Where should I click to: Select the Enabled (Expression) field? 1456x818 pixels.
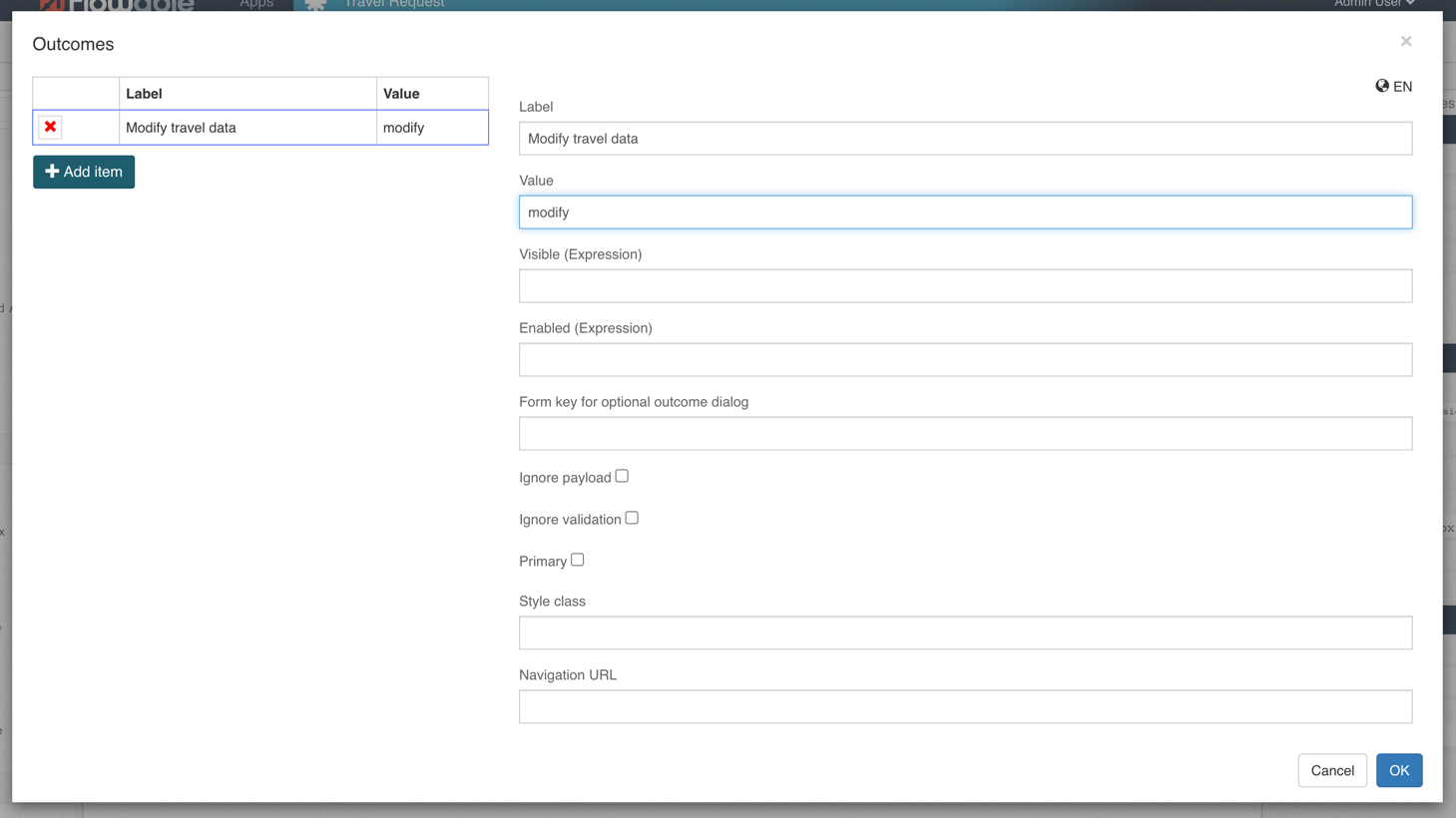[x=965, y=360]
